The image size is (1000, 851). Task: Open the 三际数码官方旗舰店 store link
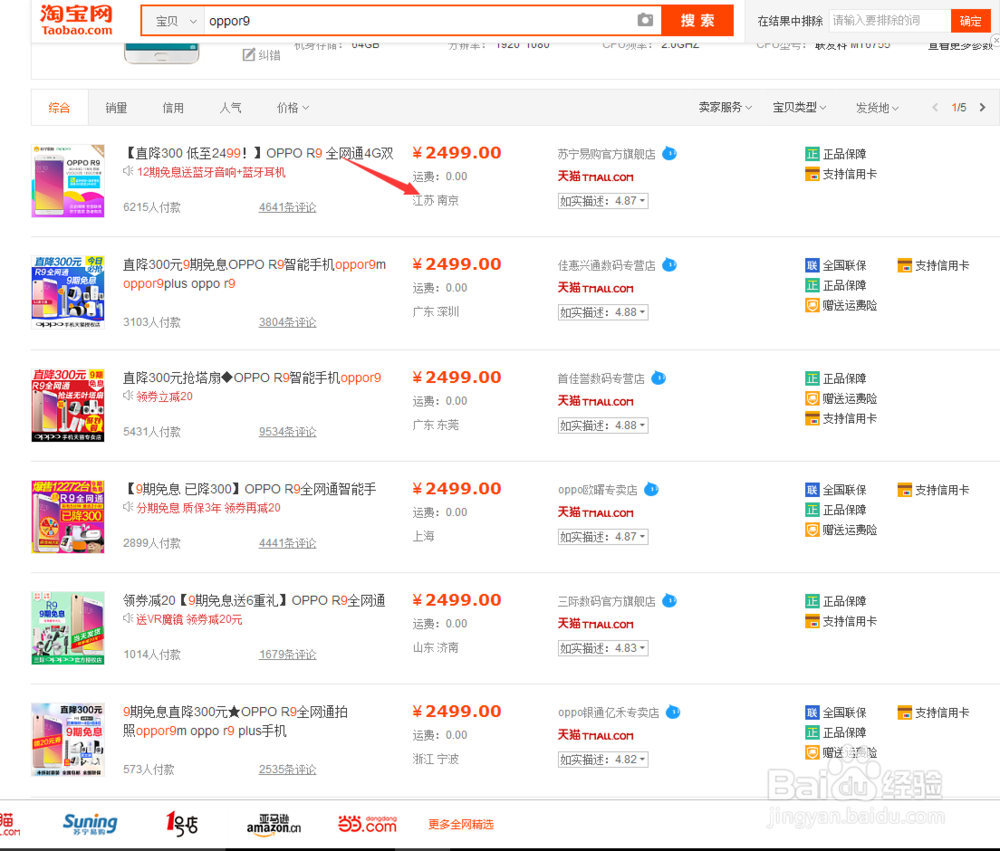point(606,602)
